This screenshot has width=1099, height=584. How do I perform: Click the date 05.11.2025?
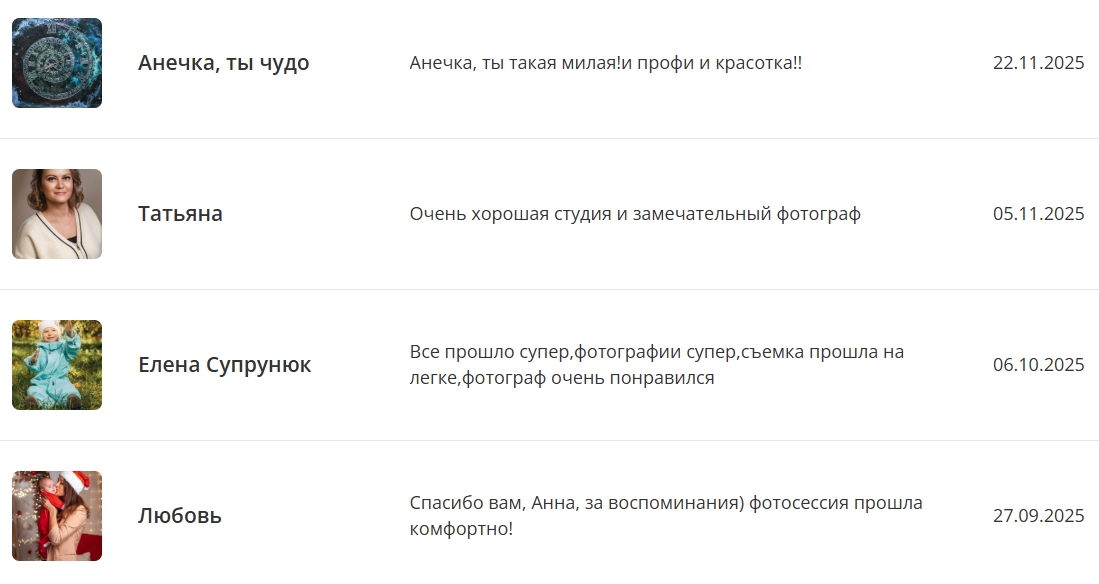coord(1038,214)
